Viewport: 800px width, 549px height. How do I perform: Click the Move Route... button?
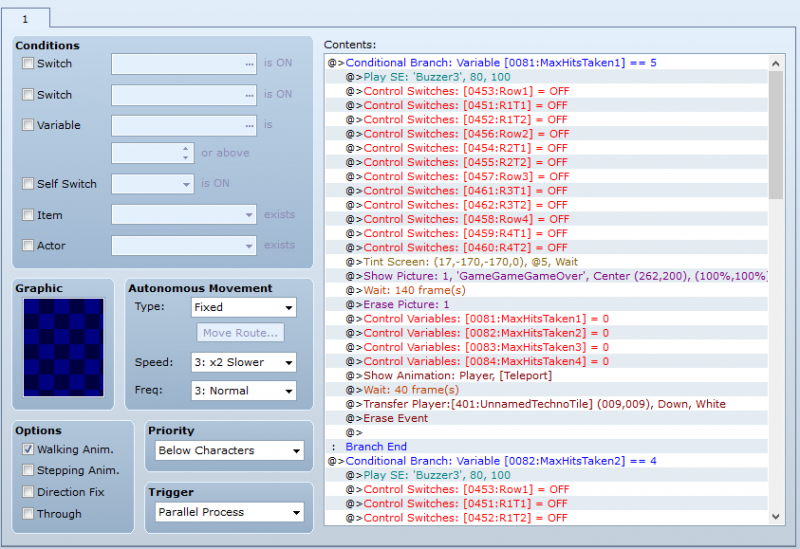click(x=240, y=333)
